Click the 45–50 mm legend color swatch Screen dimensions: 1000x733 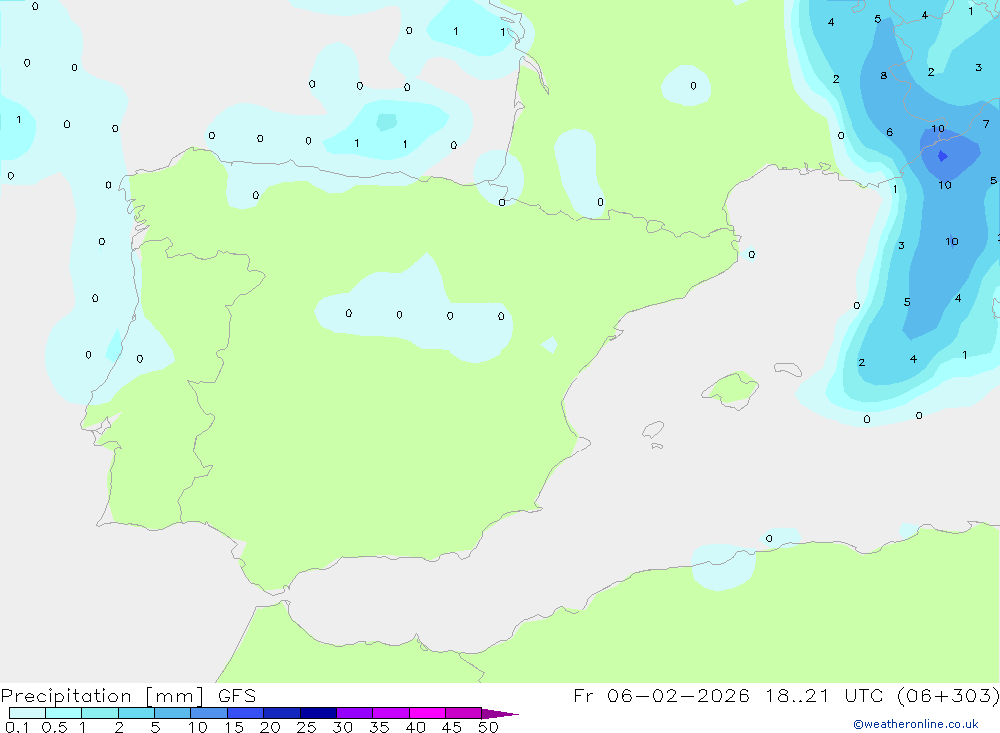click(x=464, y=713)
